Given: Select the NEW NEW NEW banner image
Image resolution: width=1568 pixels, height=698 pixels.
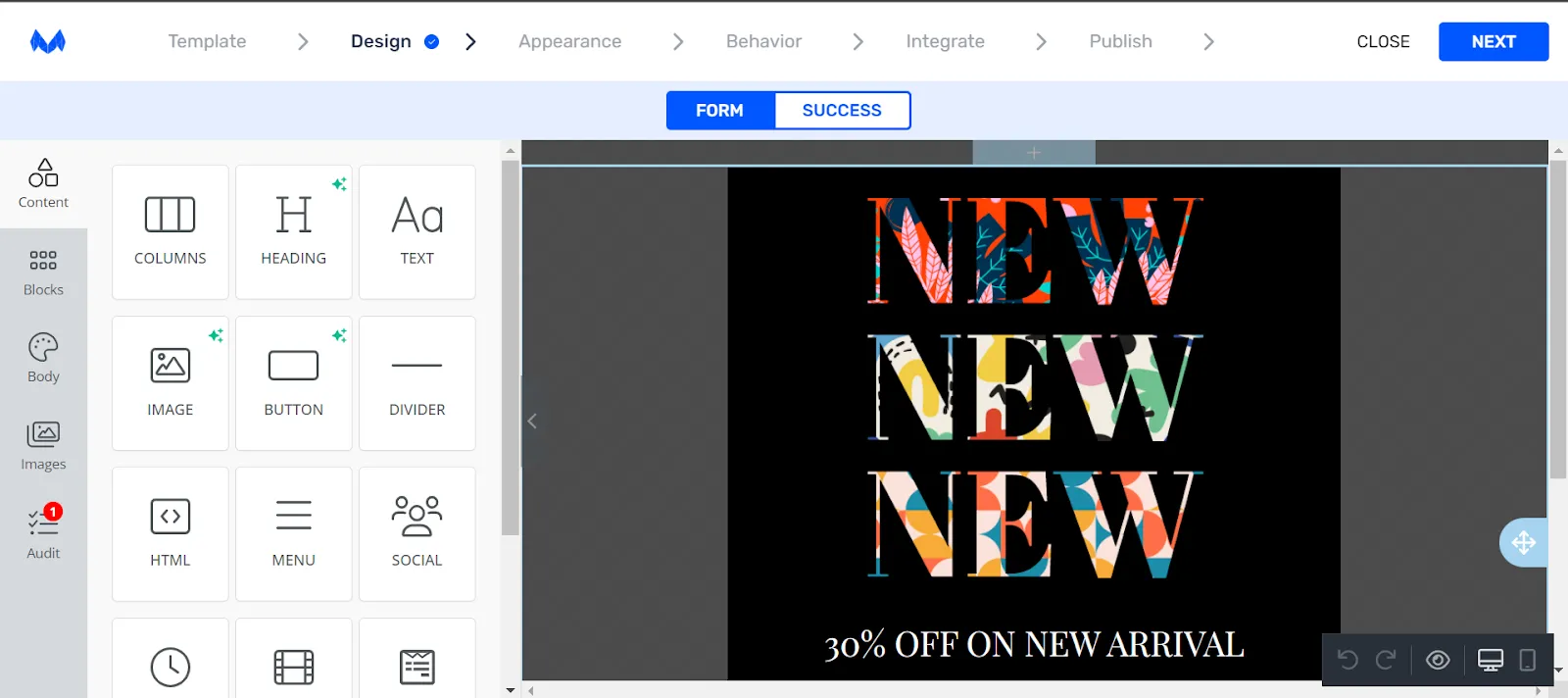Looking at the screenshot, I should 1034,387.
